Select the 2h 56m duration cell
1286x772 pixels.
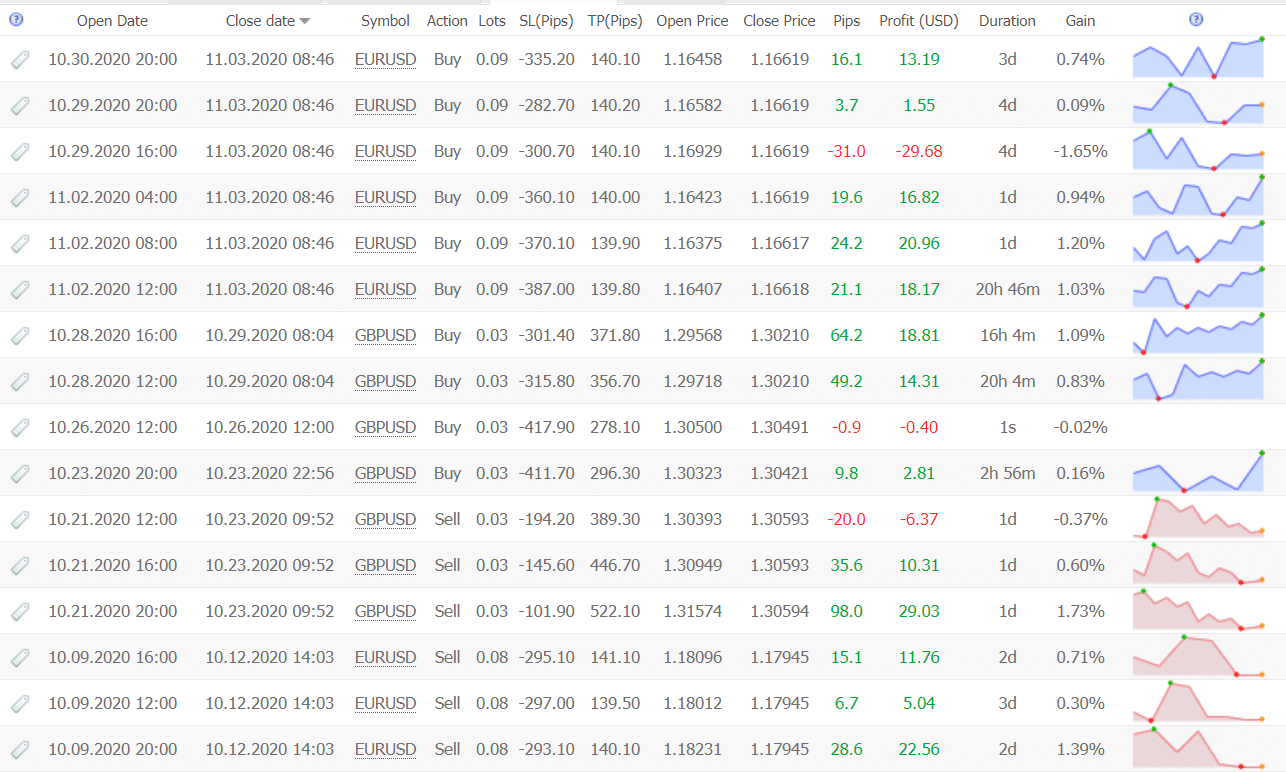tap(1007, 474)
